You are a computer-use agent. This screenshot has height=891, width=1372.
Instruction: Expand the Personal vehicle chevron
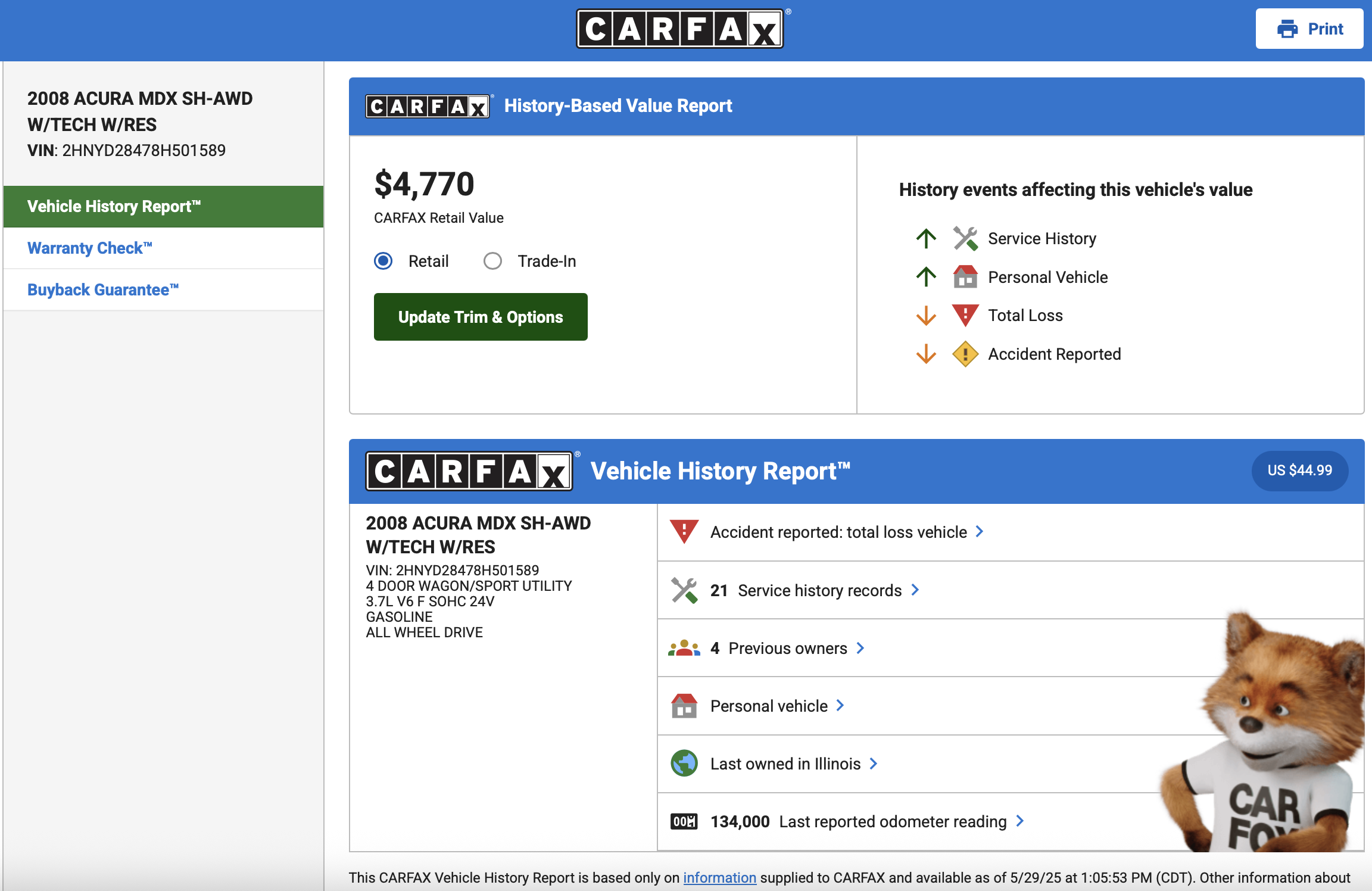840,705
